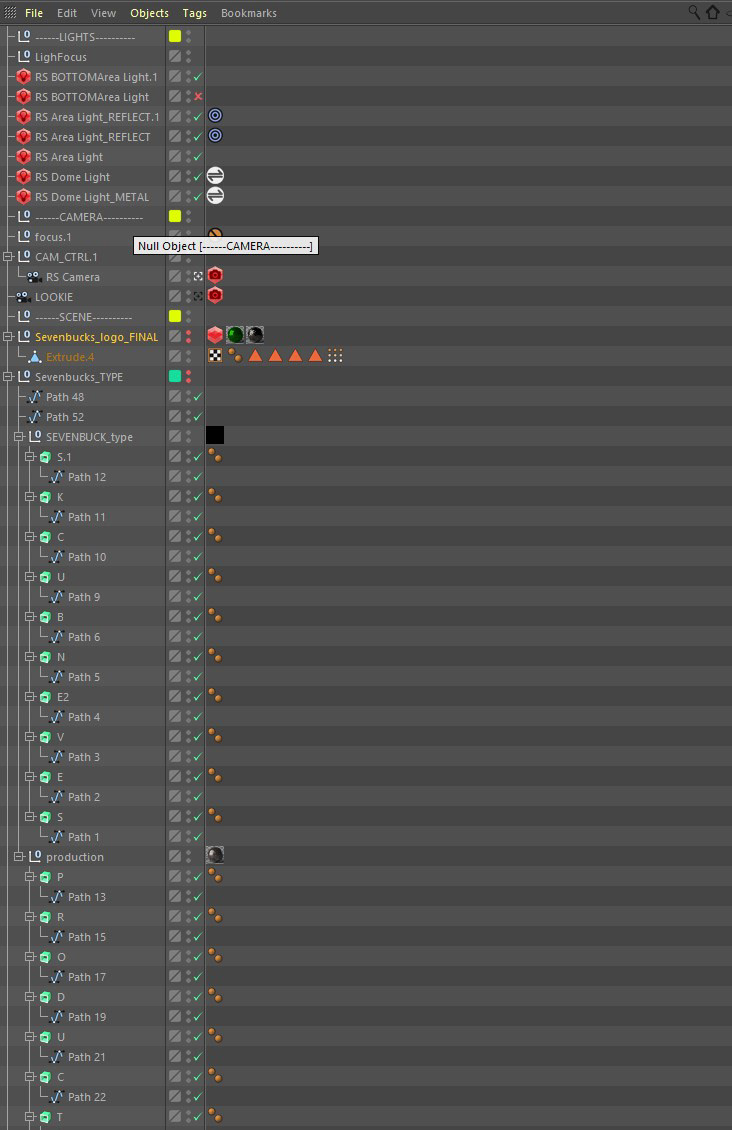This screenshot has width=732, height=1130.
Task: Click the camera icon of the LOOKIE object
Action: coord(23,297)
